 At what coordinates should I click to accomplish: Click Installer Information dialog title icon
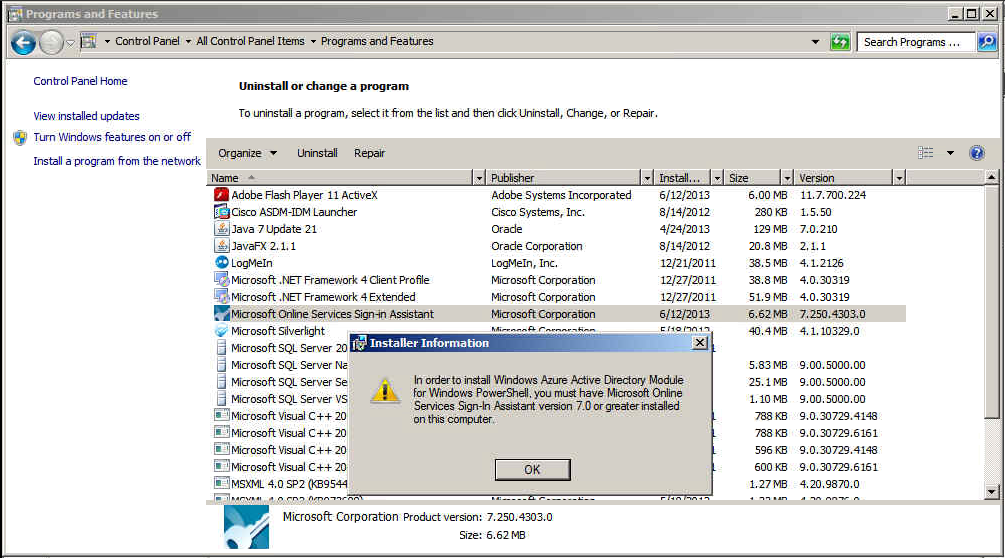point(360,343)
